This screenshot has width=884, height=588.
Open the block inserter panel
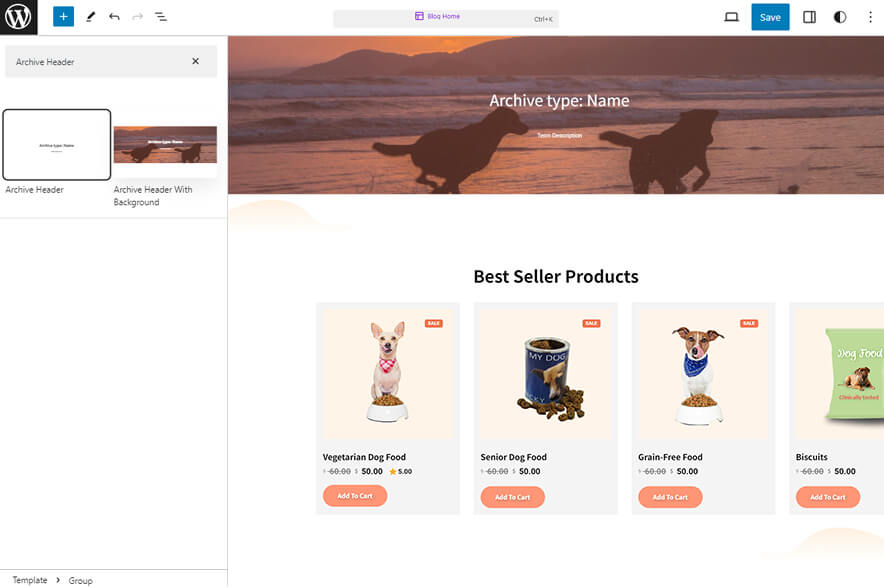pyautogui.click(x=62, y=16)
